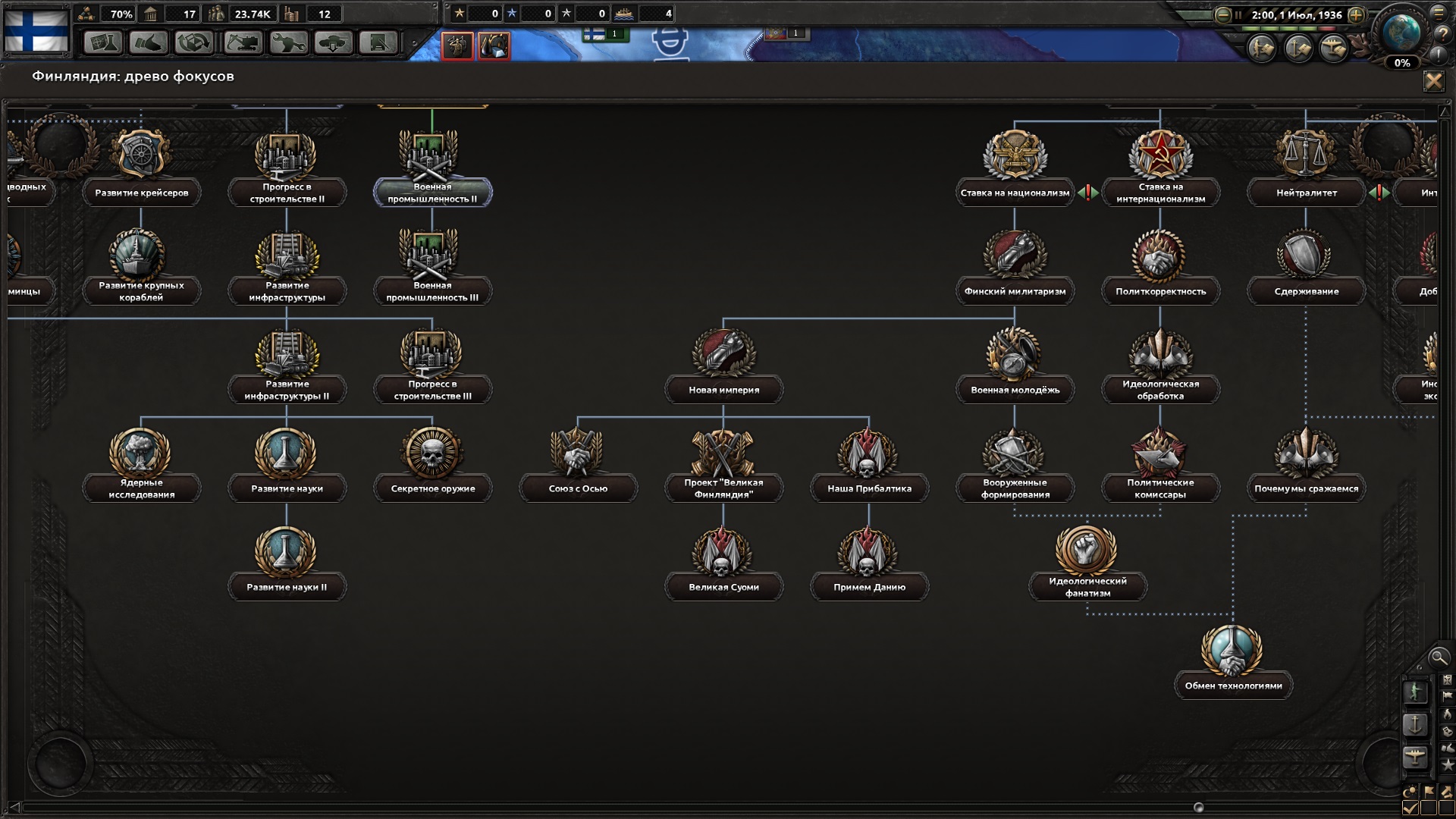Click the air ledger plane icon

coord(1333,49)
